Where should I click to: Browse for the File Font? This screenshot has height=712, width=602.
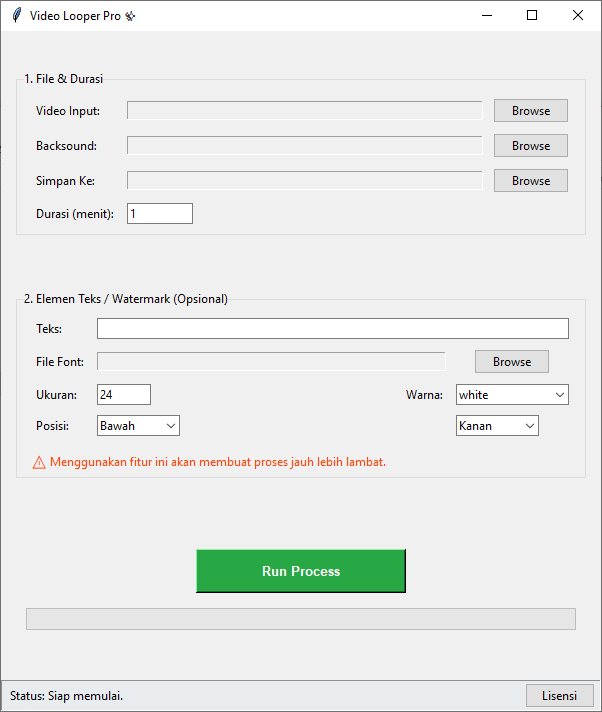pos(511,362)
